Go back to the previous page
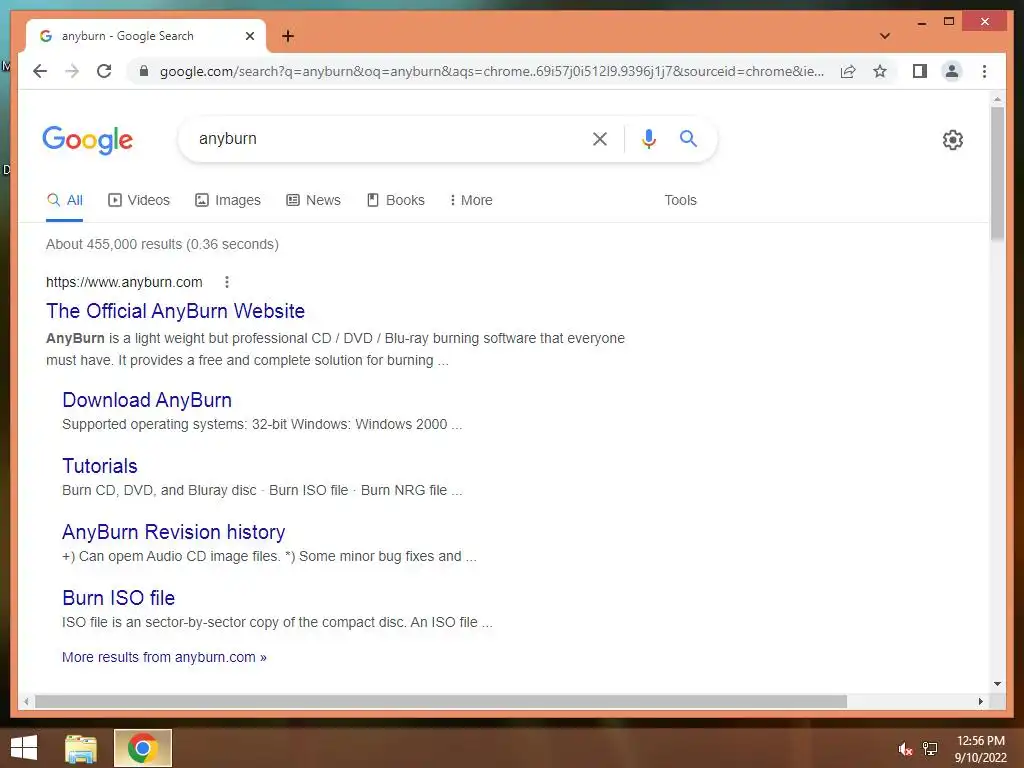Viewport: 1024px width, 768px height. 40,71
